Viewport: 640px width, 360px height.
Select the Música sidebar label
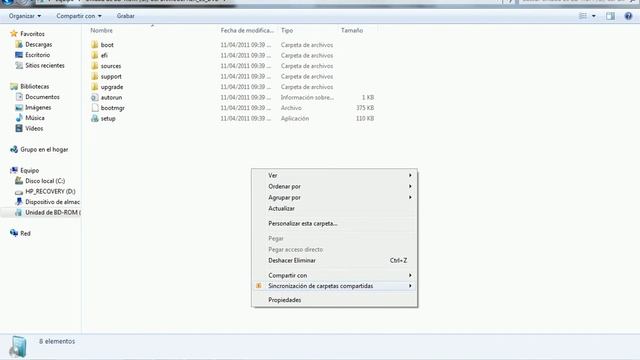(35, 118)
